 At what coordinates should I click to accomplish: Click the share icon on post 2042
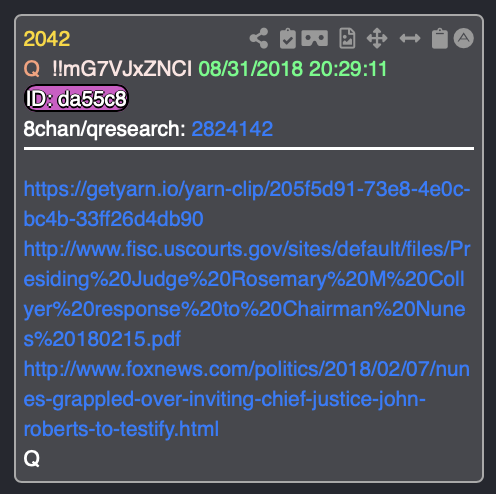tap(259, 38)
